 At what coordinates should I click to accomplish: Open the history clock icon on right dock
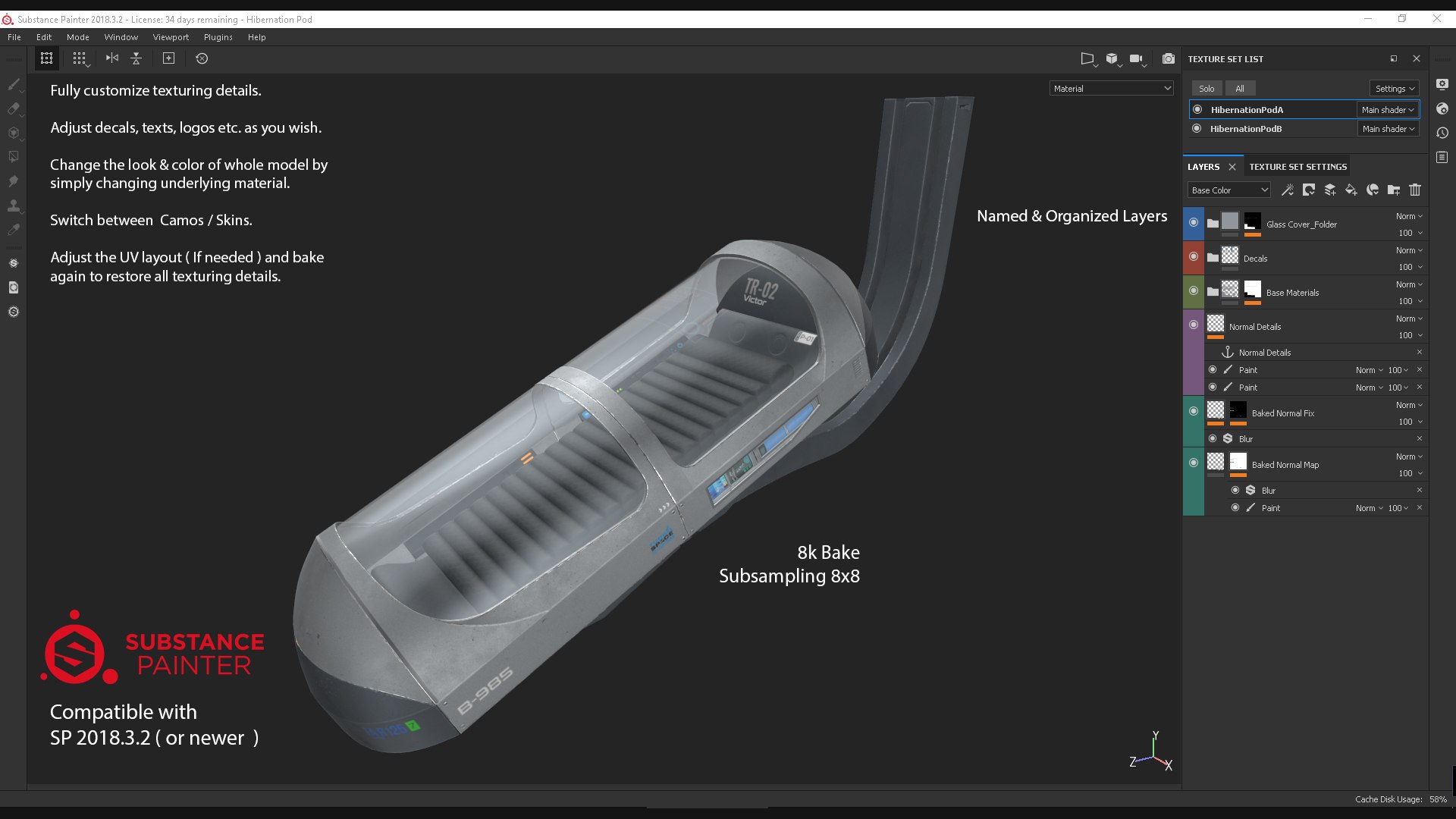[x=1442, y=133]
